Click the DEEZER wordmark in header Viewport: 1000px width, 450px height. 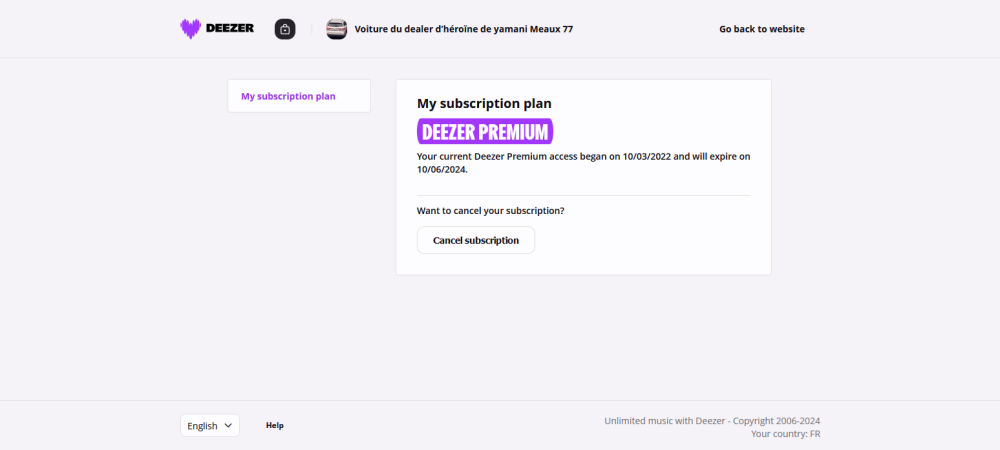pyautogui.click(x=230, y=29)
